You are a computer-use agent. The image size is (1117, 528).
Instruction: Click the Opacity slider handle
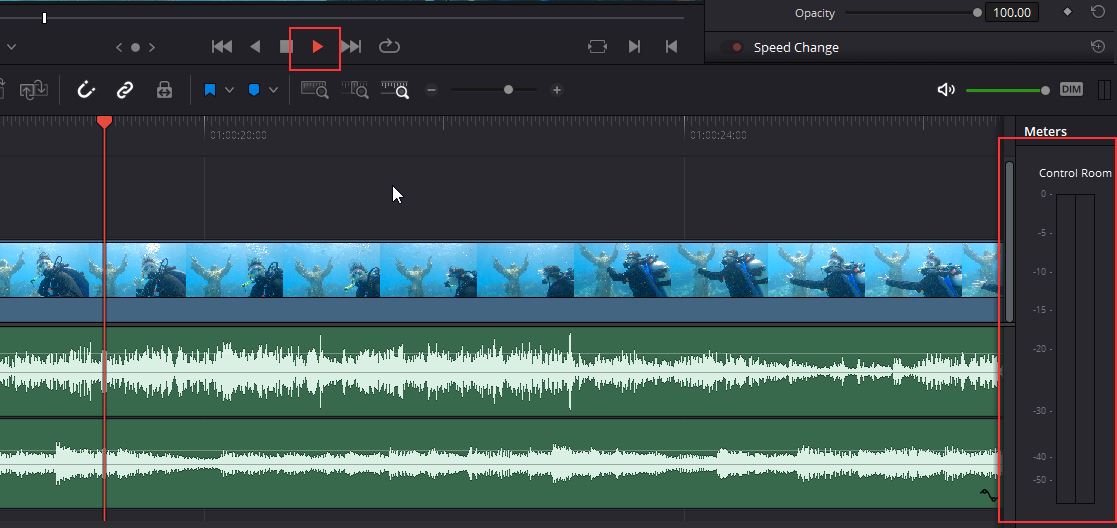click(977, 13)
